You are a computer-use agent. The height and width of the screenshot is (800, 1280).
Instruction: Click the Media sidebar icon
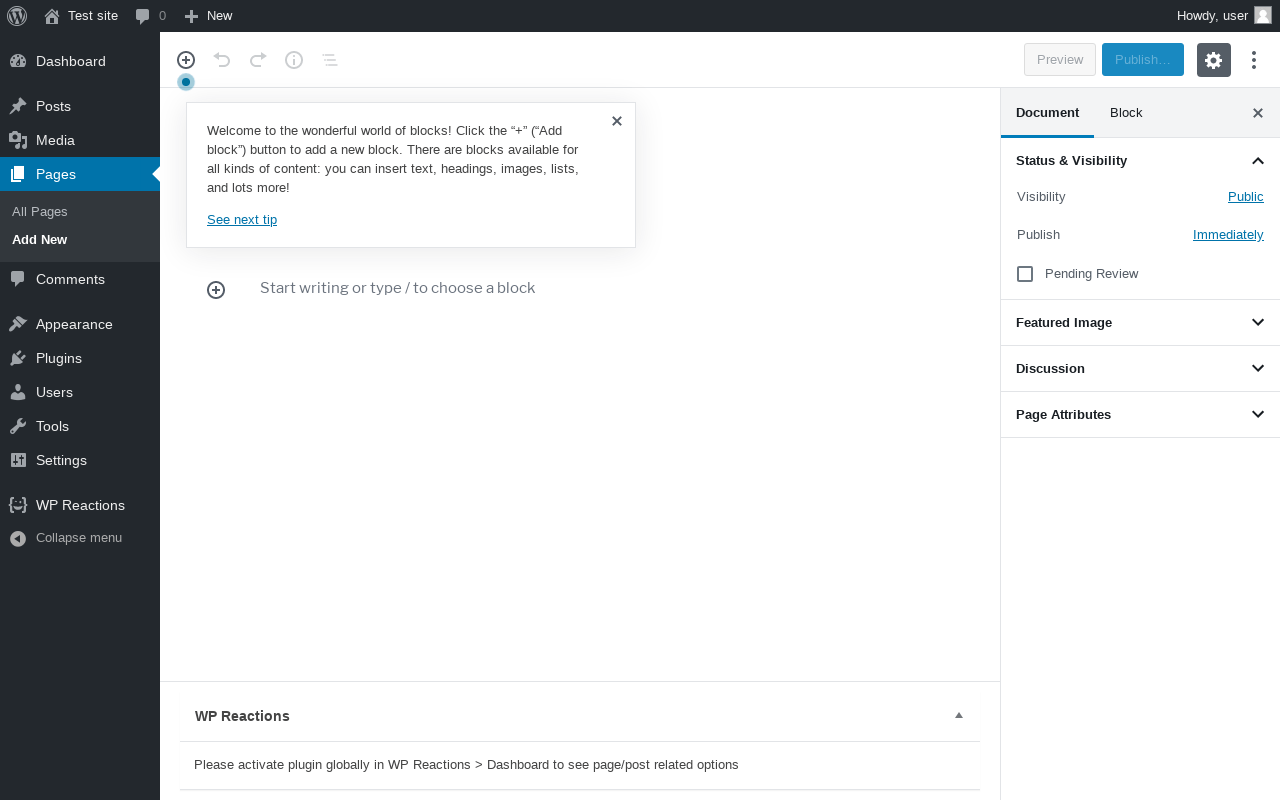point(18,140)
